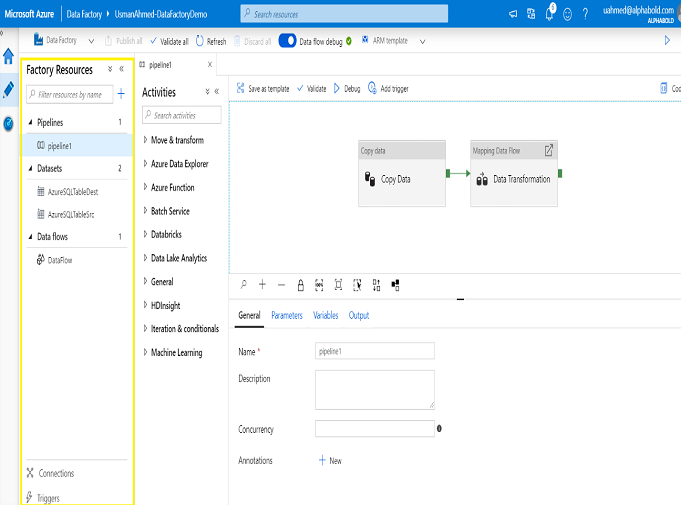
Task: Toggle the lasso selection icon on canvas
Action: pos(357,285)
